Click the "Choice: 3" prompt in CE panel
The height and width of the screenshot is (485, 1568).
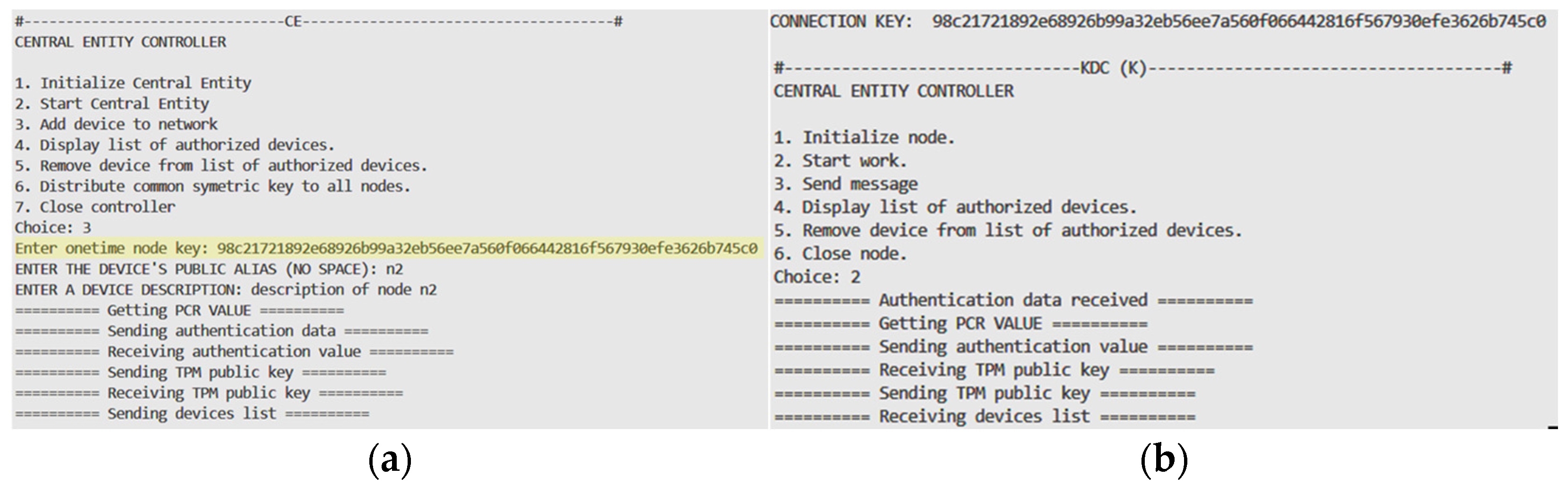(x=53, y=228)
